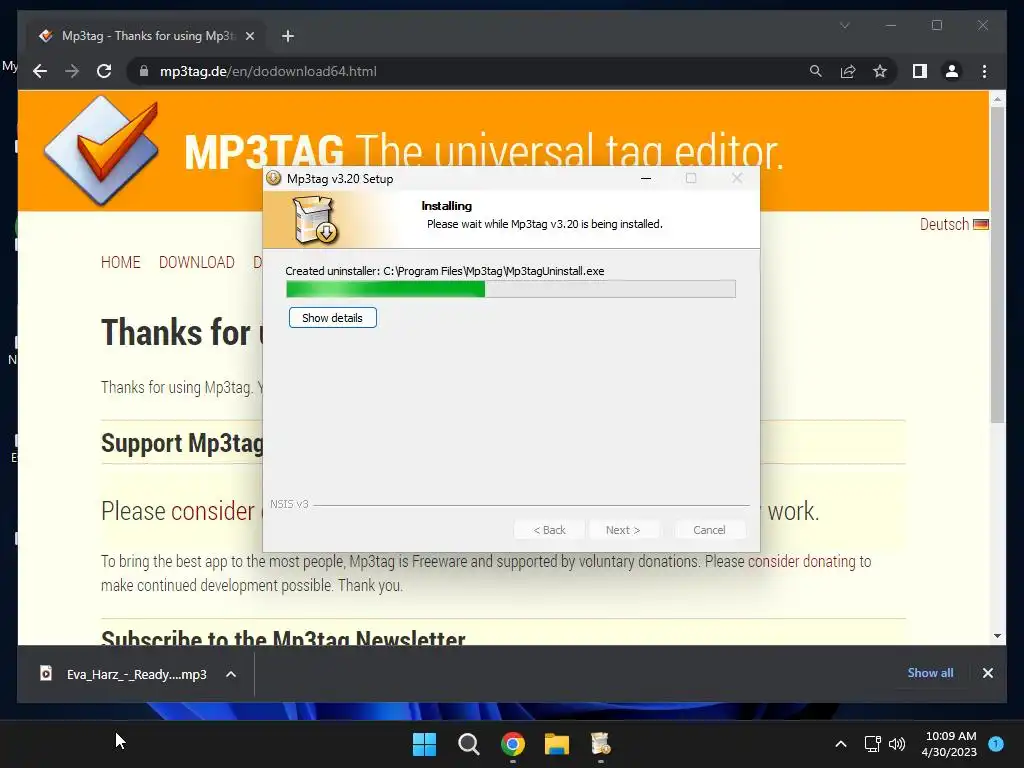Open a new Chrome tab
This screenshot has width=1024, height=768.
point(288,36)
